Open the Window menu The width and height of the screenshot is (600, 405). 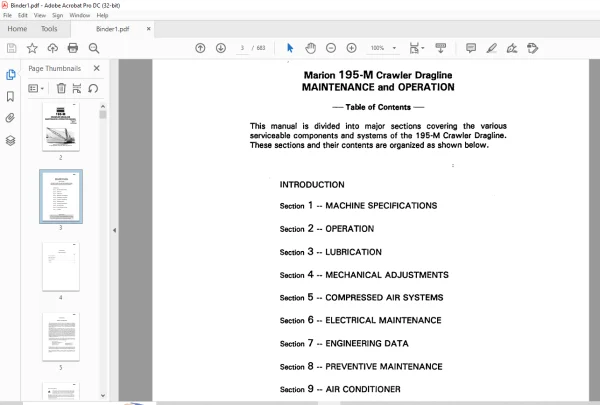[80, 15]
